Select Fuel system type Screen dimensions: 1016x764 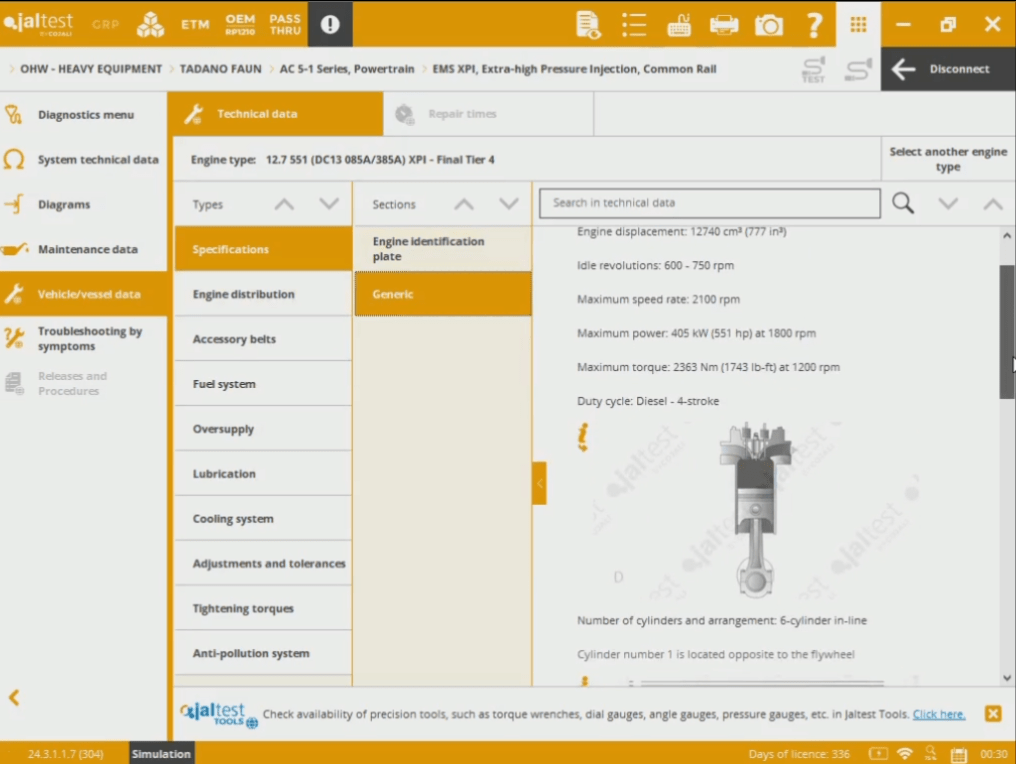(263, 384)
